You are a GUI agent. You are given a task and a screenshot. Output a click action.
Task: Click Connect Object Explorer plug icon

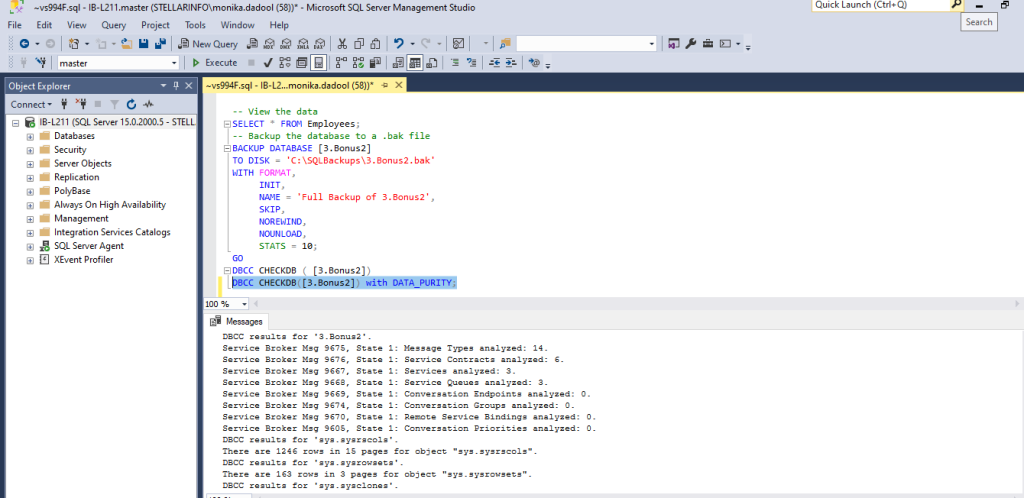pos(64,104)
